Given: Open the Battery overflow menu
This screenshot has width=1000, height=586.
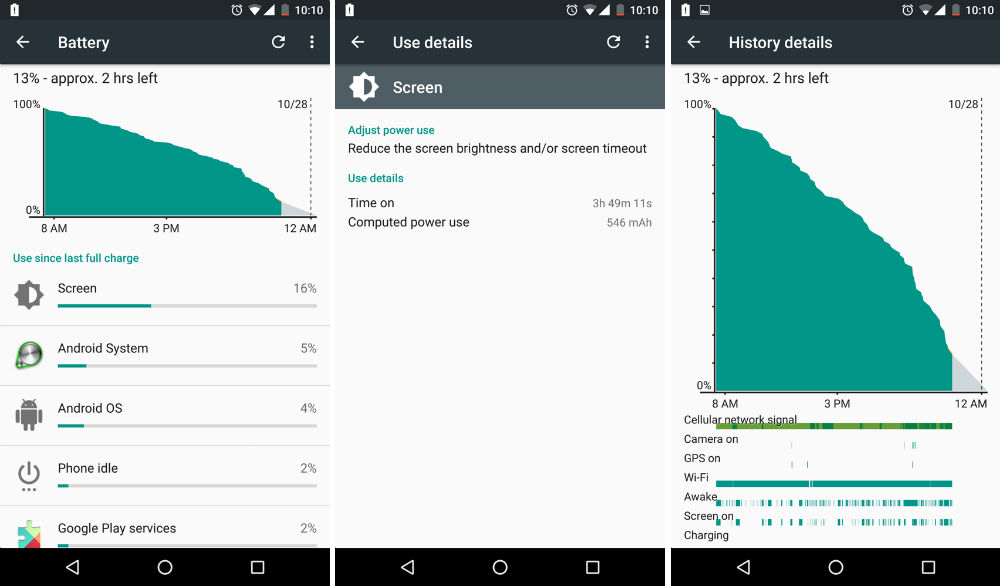Looking at the screenshot, I should point(312,42).
